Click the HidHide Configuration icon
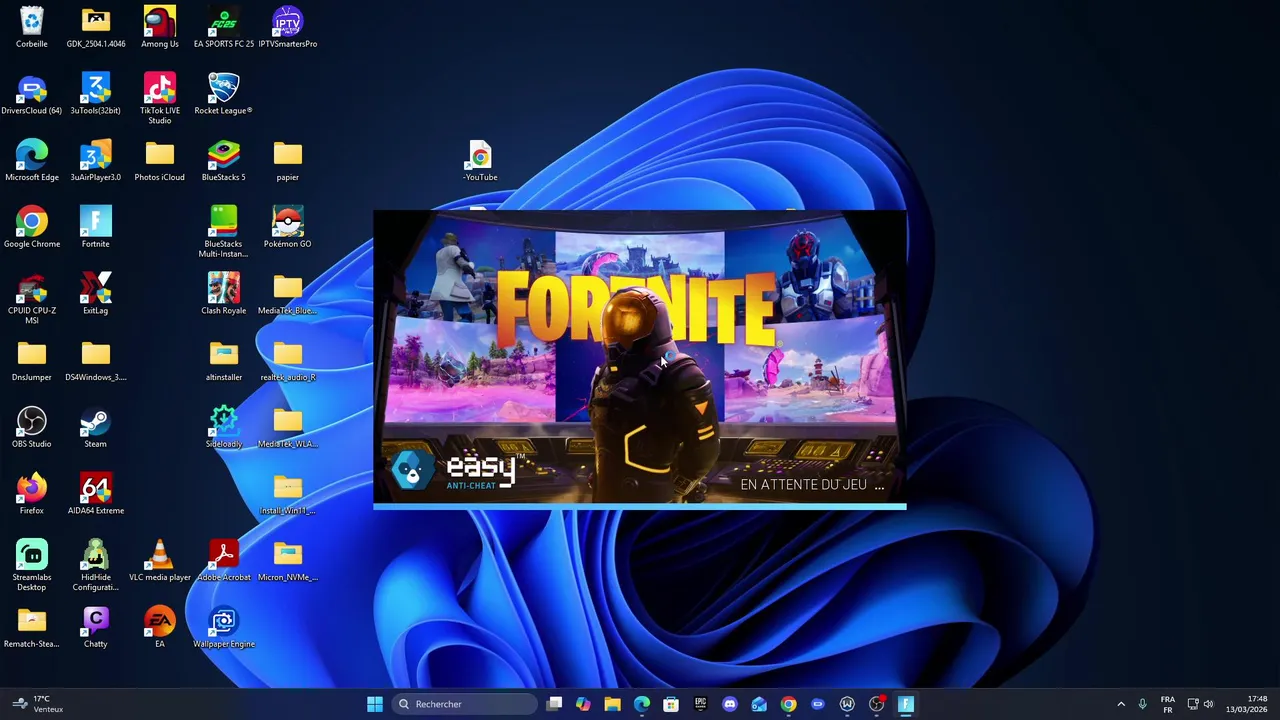Viewport: 1280px width, 720px height. click(x=96, y=565)
